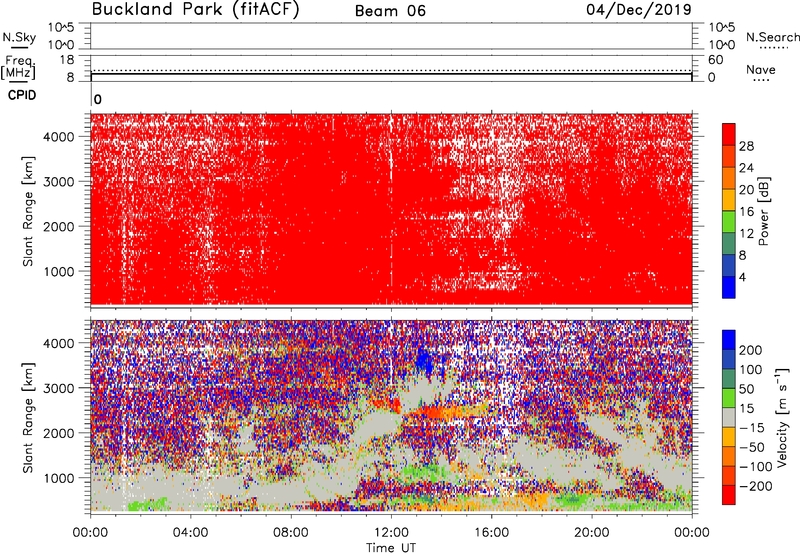Viewport: 800px width, 554px height.
Task: Pick the teal 50–100 velocity swatch
Action: click(729, 379)
